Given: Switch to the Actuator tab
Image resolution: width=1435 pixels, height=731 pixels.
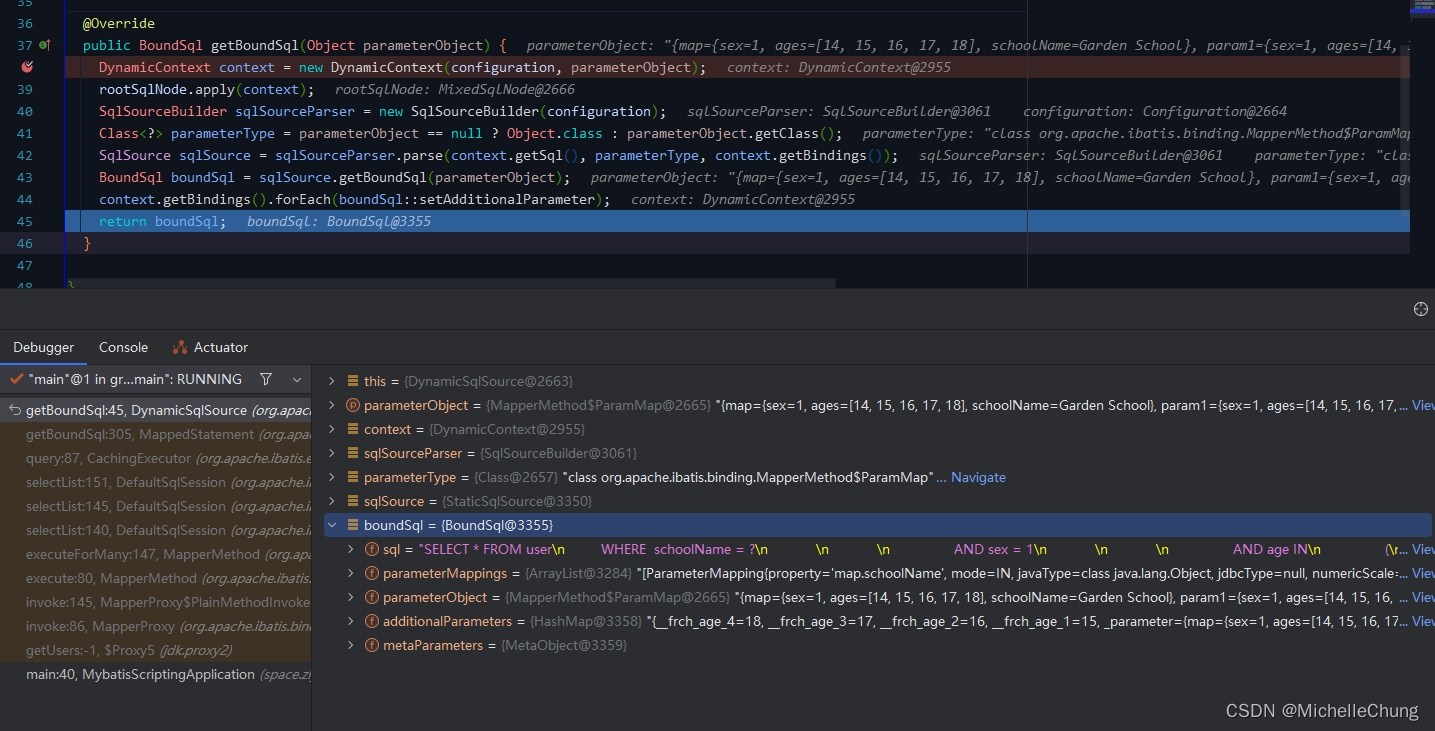Looking at the screenshot, I should point(210,347).
